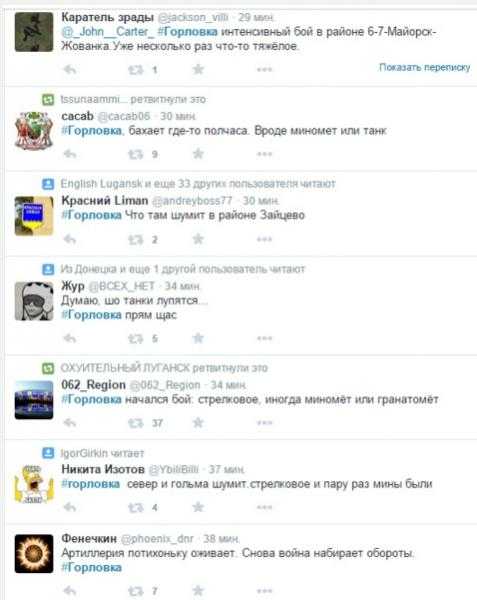Open the cacab username profile link

77,116
